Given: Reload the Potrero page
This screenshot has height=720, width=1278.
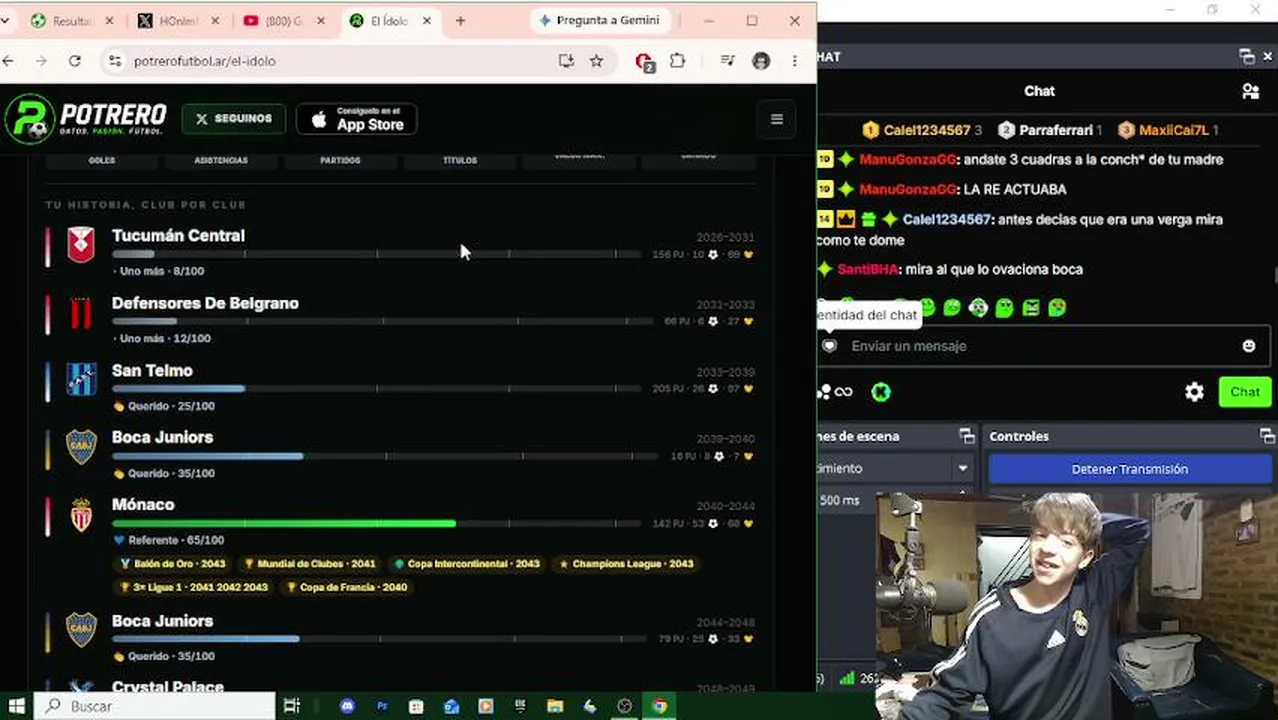Looking at the screenshot, I should [x=74, y=61].
